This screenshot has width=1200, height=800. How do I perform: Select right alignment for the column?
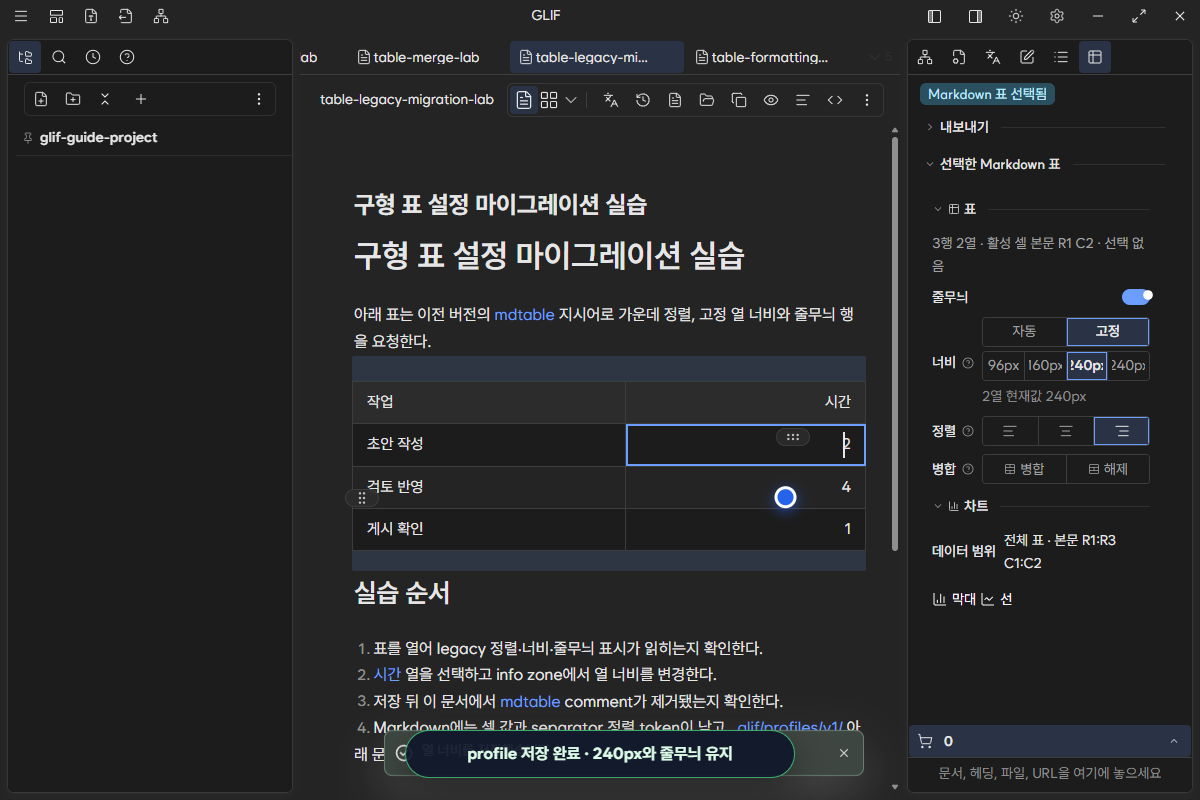tap(1122, 431)
